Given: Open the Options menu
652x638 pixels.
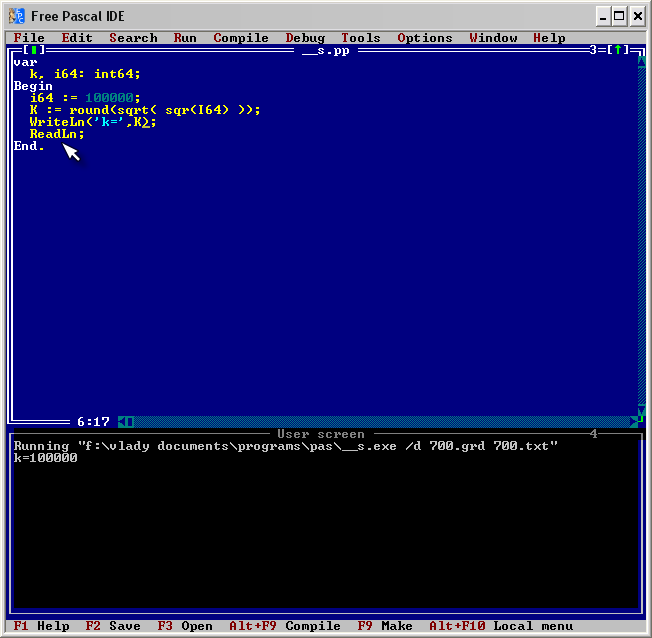Looking at the screenshot, I should (x=425, y=38).
